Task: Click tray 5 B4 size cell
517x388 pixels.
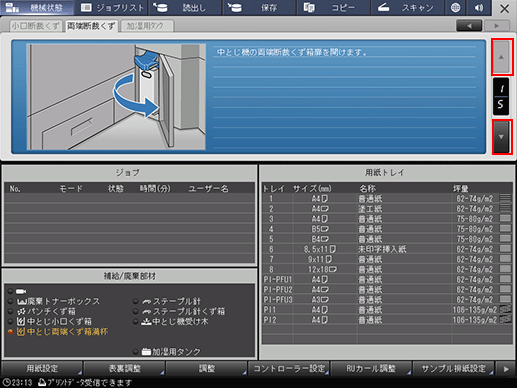Action: click(x=320, y=239)
